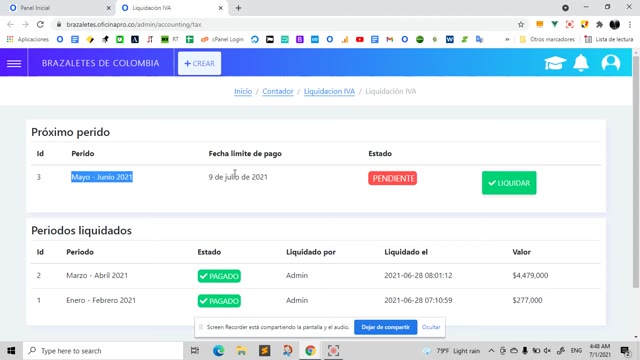
Task: Open Otros marcadores folder
Action: 547,39
